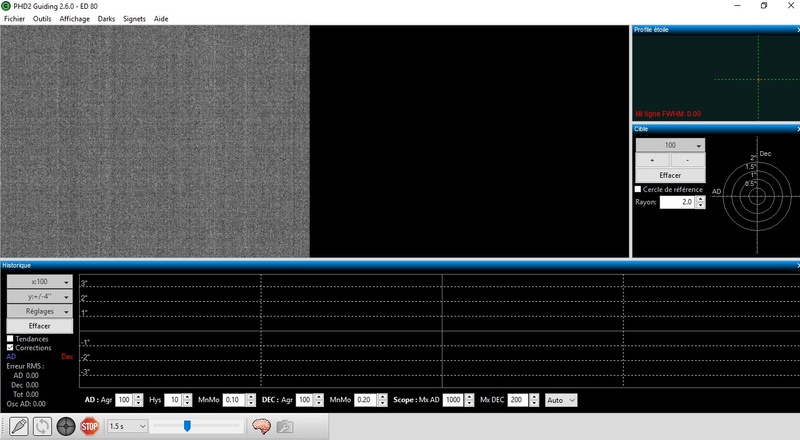This screenshot has height=440, width=800.
Task: Open the Signets menu
Action: tap(134, 18)
